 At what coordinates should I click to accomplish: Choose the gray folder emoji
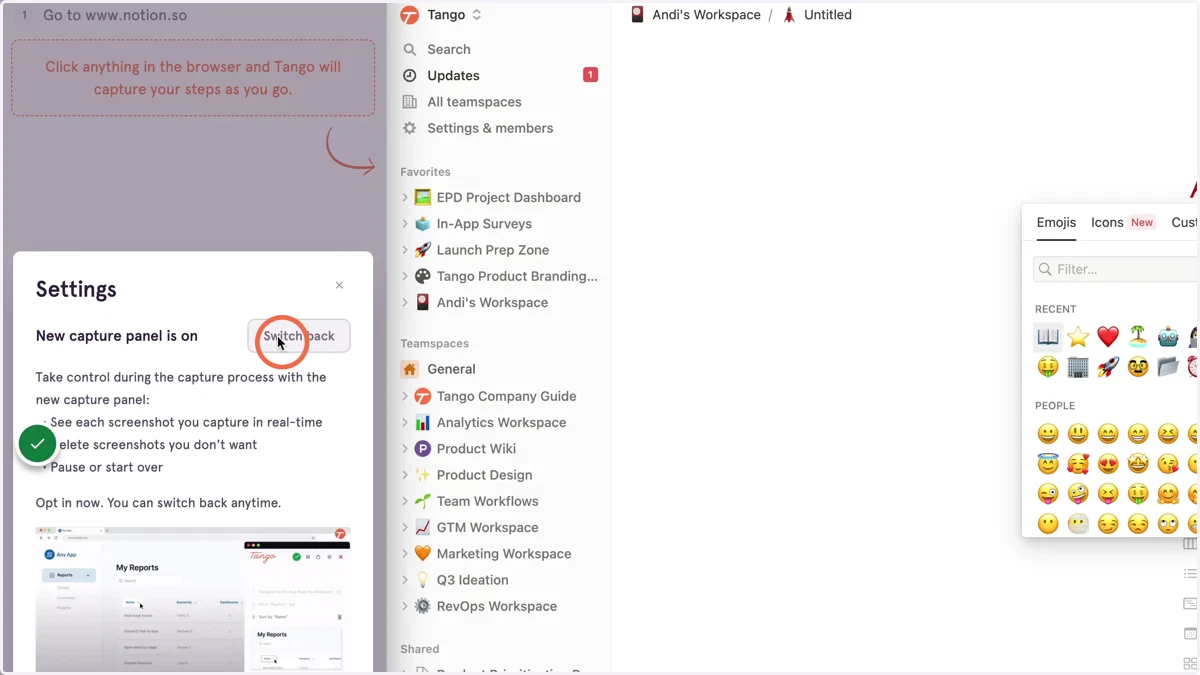click(x=1168, y=367)
